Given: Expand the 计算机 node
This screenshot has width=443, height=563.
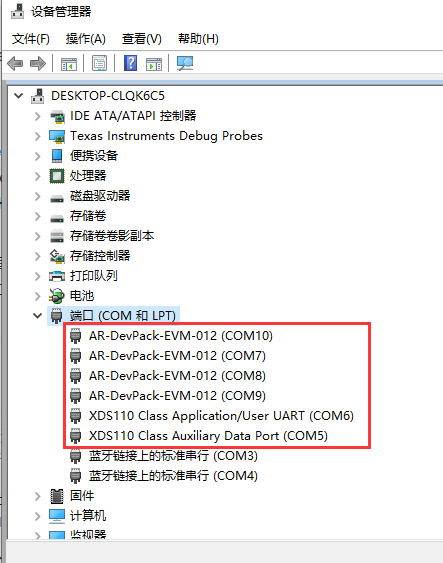Looking at the screenshot, I should tap(37, 516).
